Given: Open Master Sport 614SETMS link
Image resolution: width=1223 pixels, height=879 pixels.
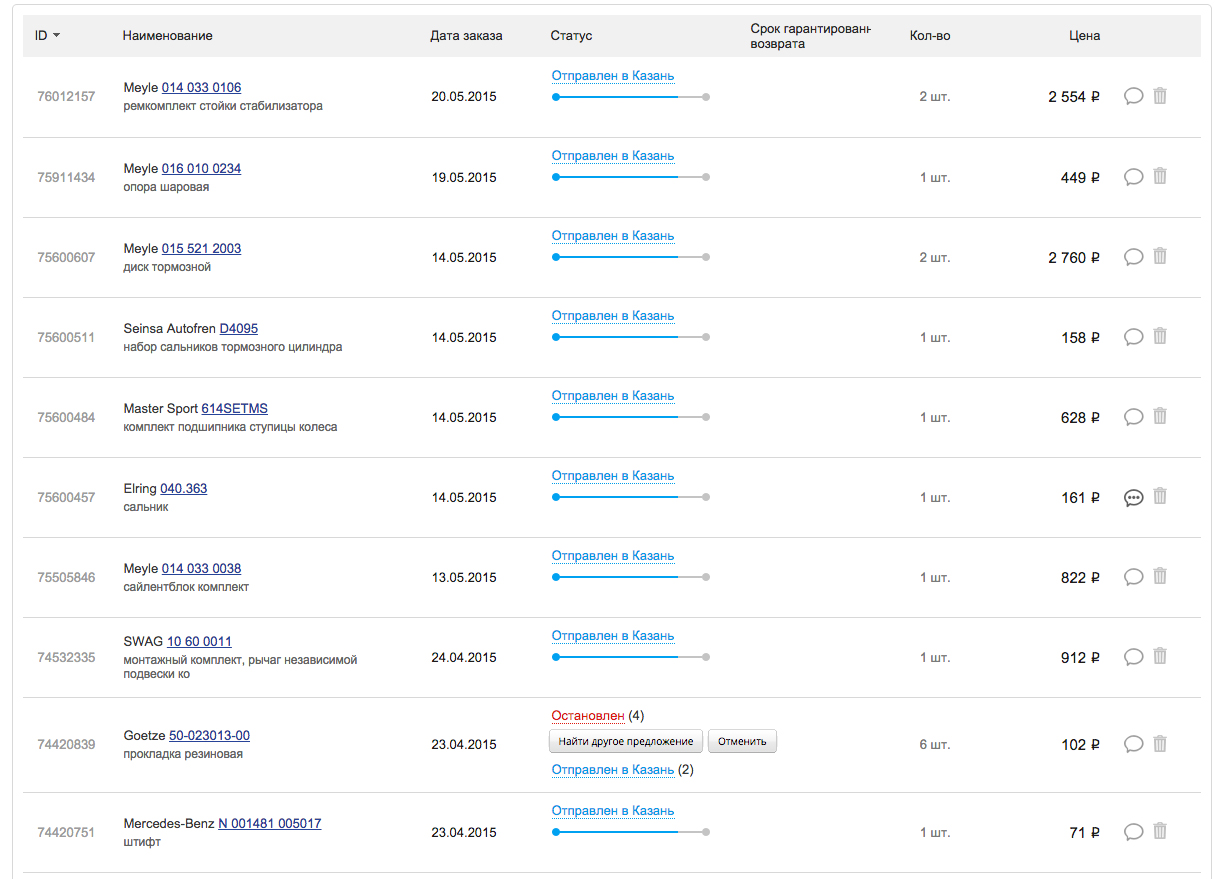Looking at the screenshot, I should tap(235, 408).
